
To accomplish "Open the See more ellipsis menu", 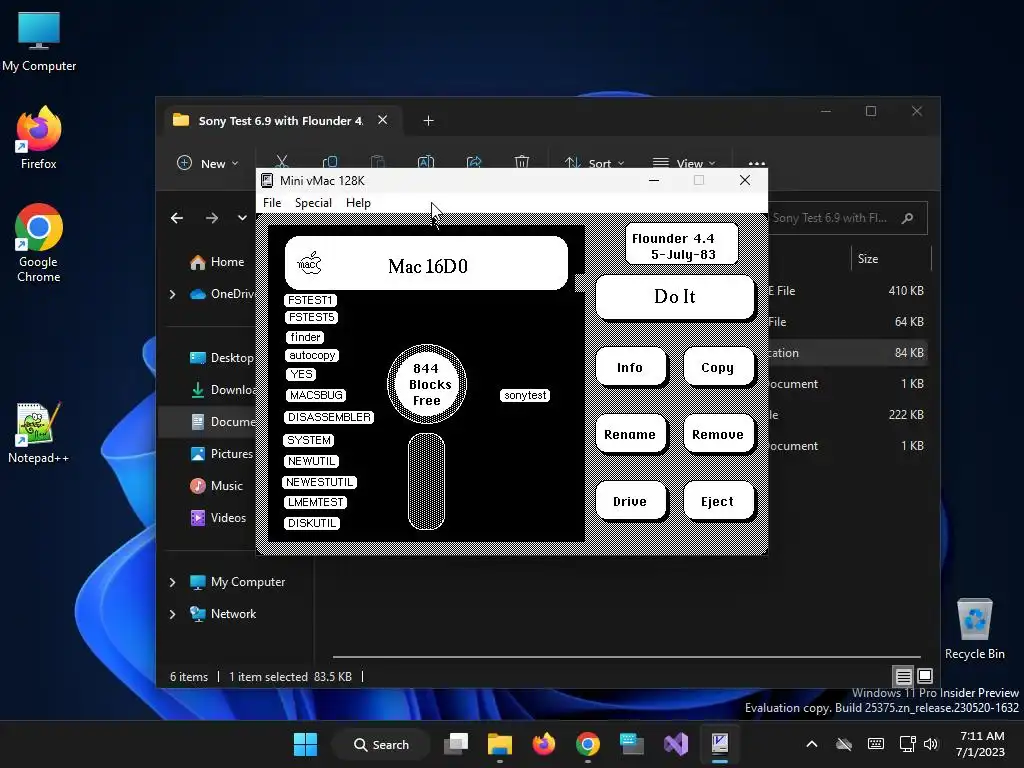I will 757,163.
